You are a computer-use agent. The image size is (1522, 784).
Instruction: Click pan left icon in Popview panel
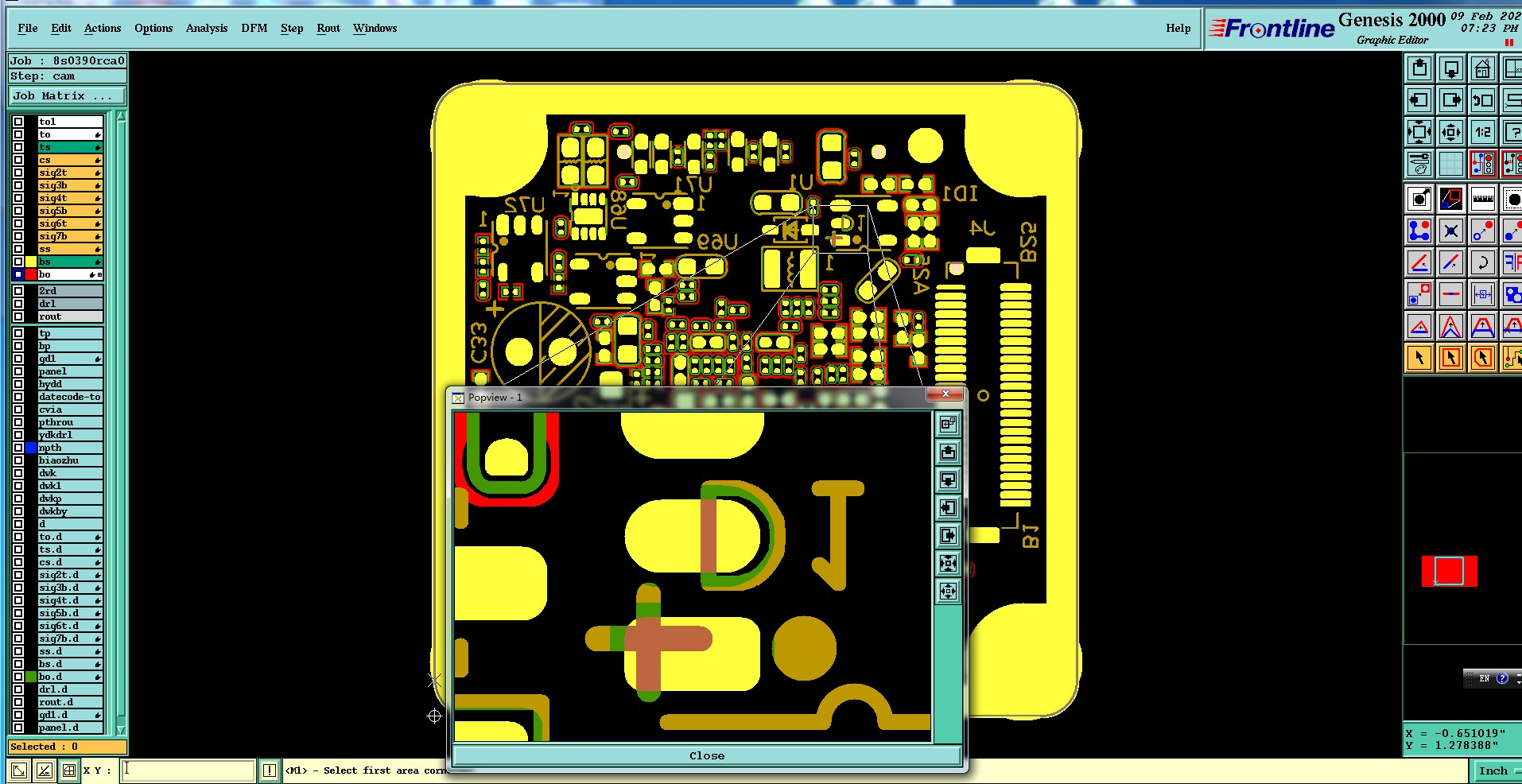[948, 507]
